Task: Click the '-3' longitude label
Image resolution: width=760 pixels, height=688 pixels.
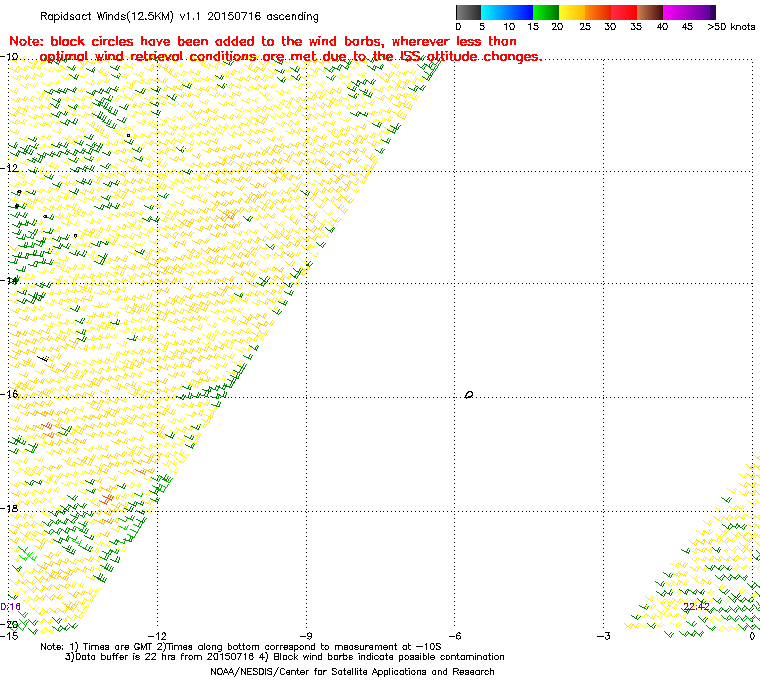Action: pyautogui.click(x=603, y=636)
